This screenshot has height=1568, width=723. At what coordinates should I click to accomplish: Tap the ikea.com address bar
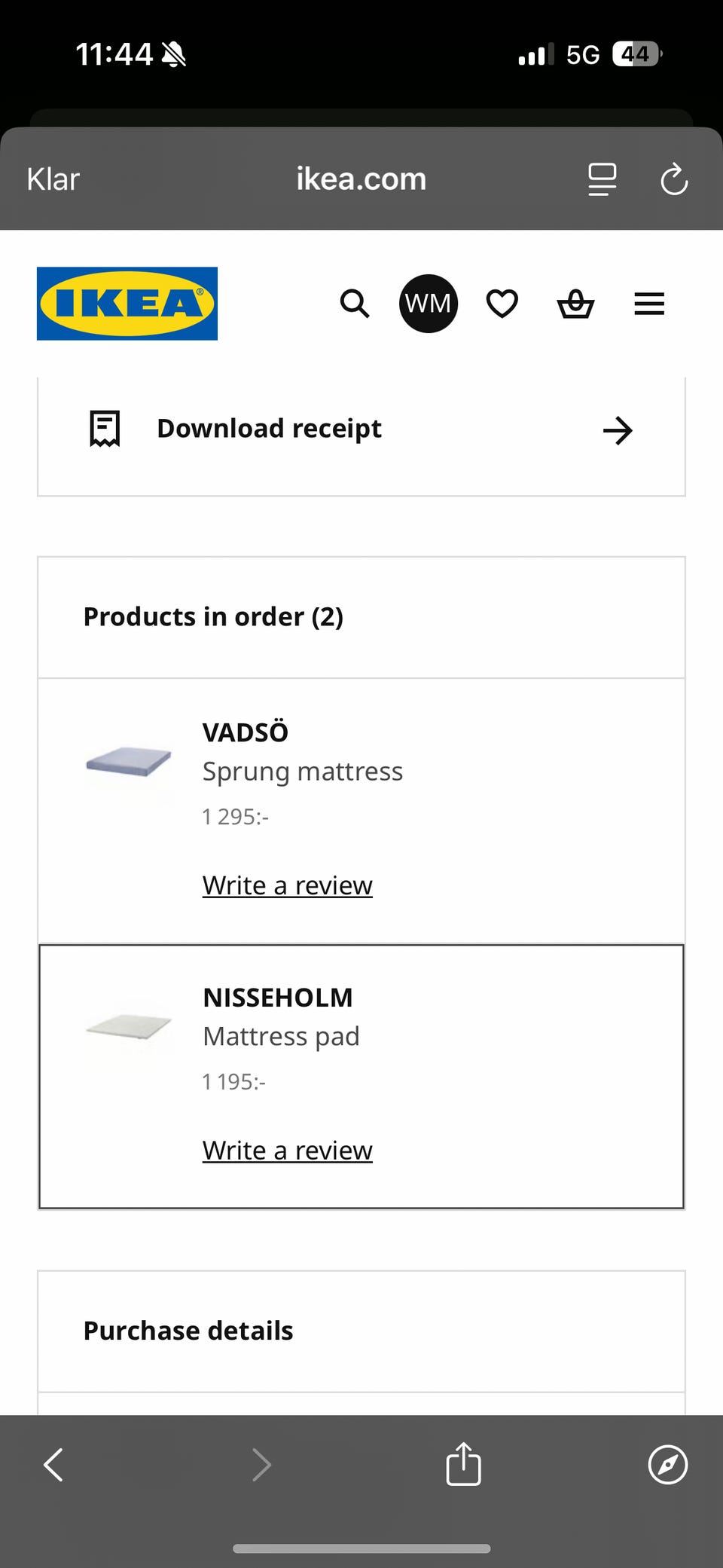coord(361,179)
